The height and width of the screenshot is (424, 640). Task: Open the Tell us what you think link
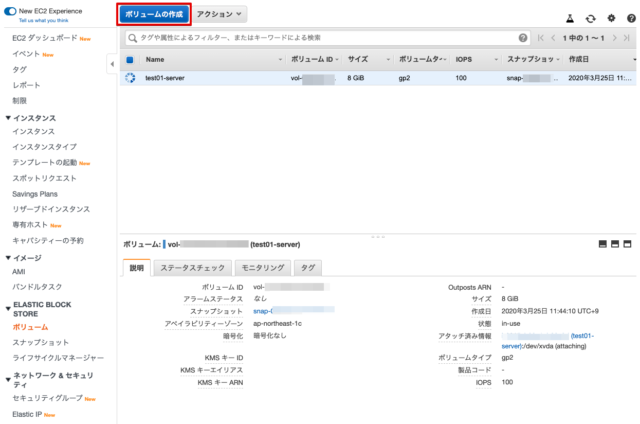pyautogui.click(x=44, y=20)
